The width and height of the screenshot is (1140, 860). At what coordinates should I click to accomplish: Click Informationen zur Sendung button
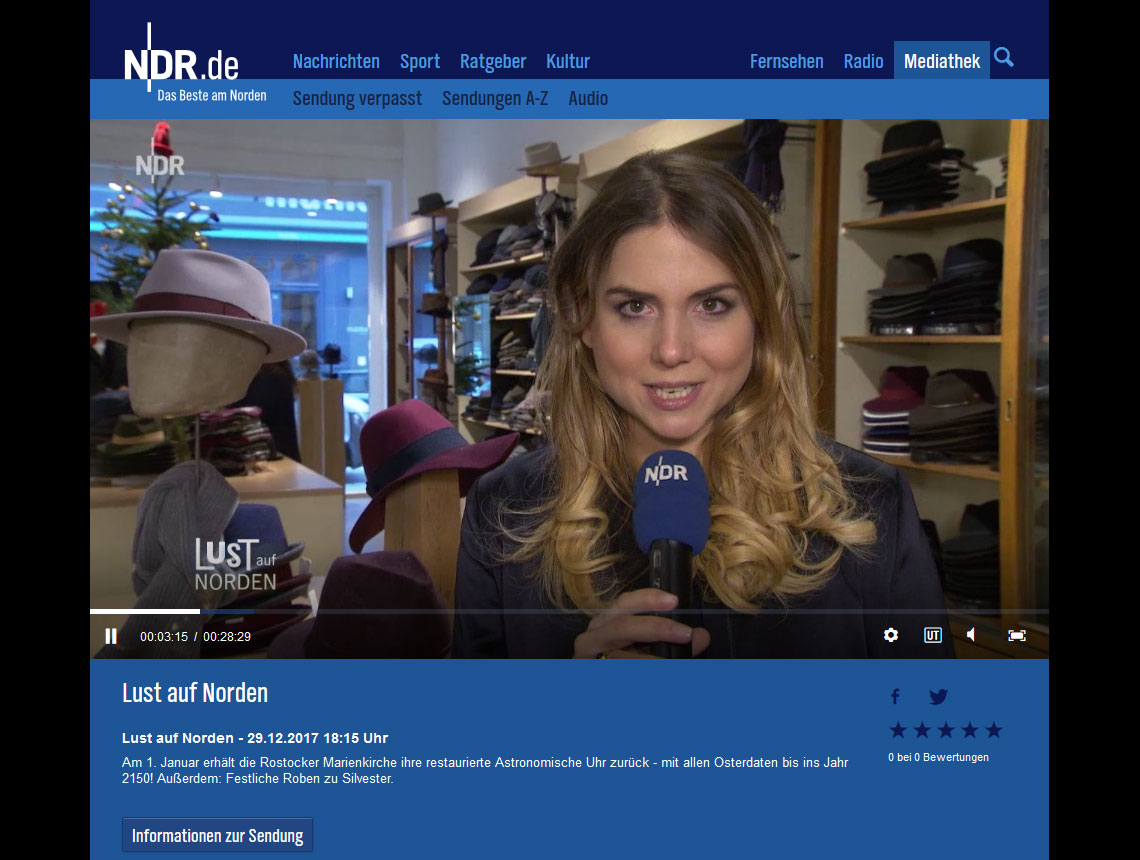(217, 835)
